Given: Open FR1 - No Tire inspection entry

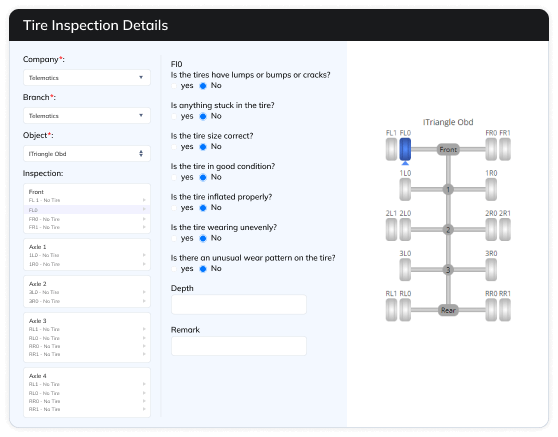Looking at the screenshot, I should click(87, 227).
